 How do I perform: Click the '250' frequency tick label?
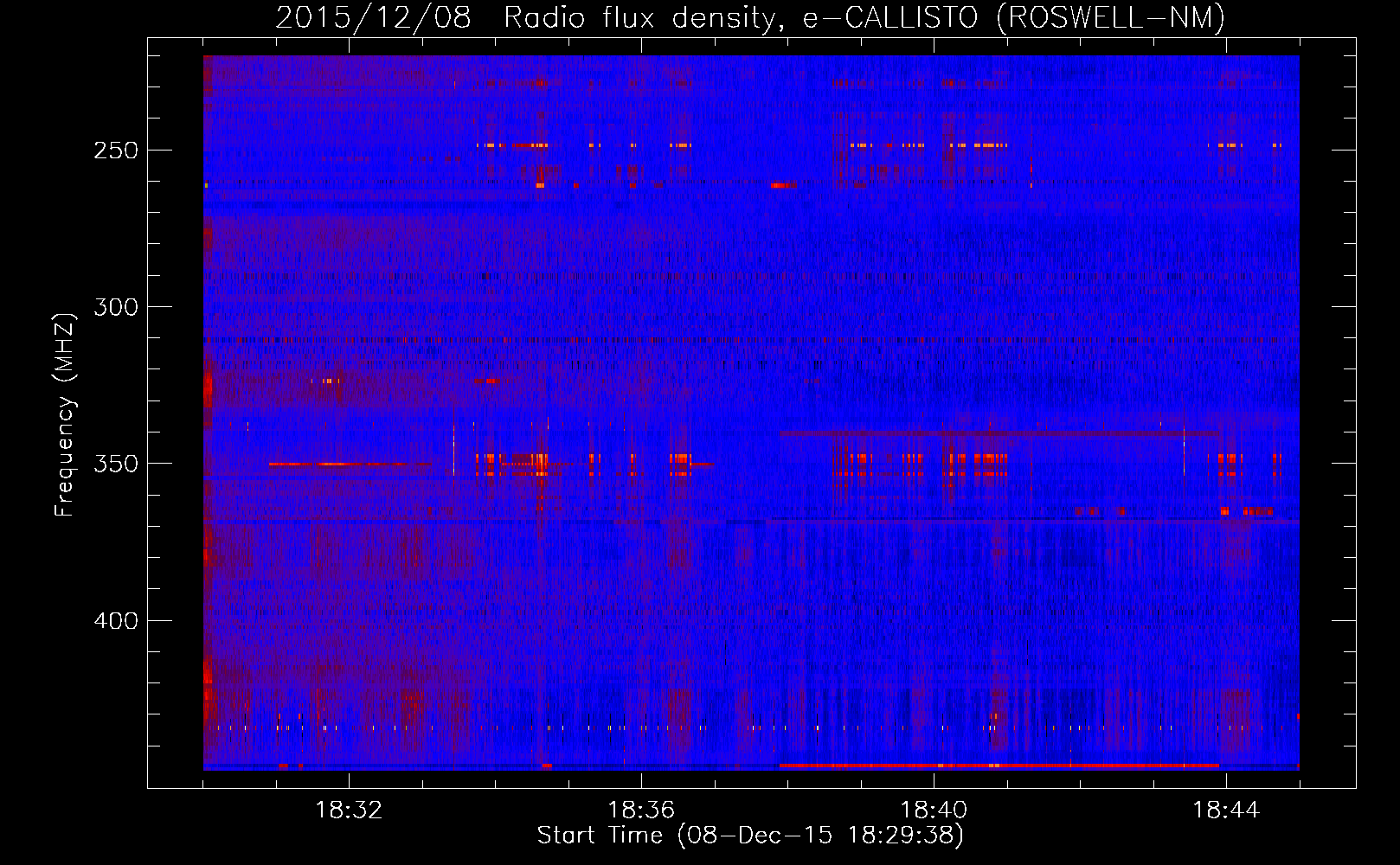[116, 151]
